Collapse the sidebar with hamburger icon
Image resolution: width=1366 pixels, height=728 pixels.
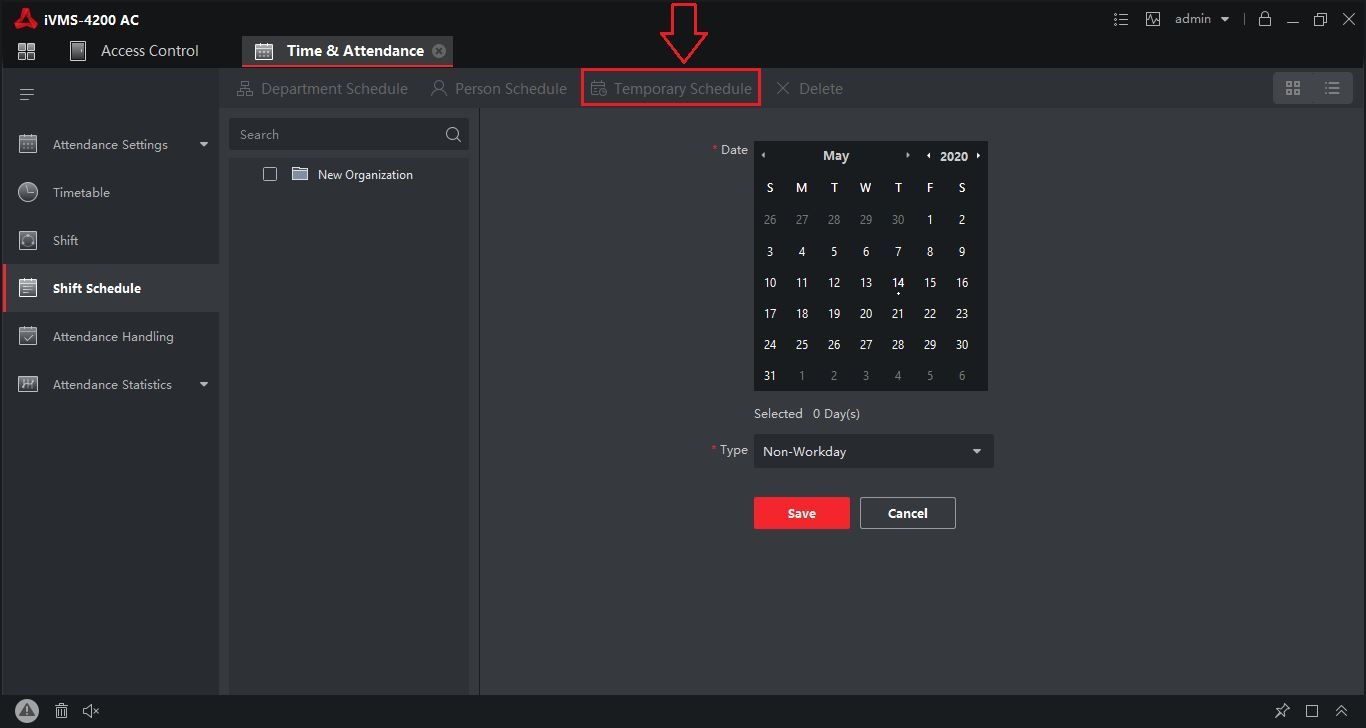[x=27, y=95]
